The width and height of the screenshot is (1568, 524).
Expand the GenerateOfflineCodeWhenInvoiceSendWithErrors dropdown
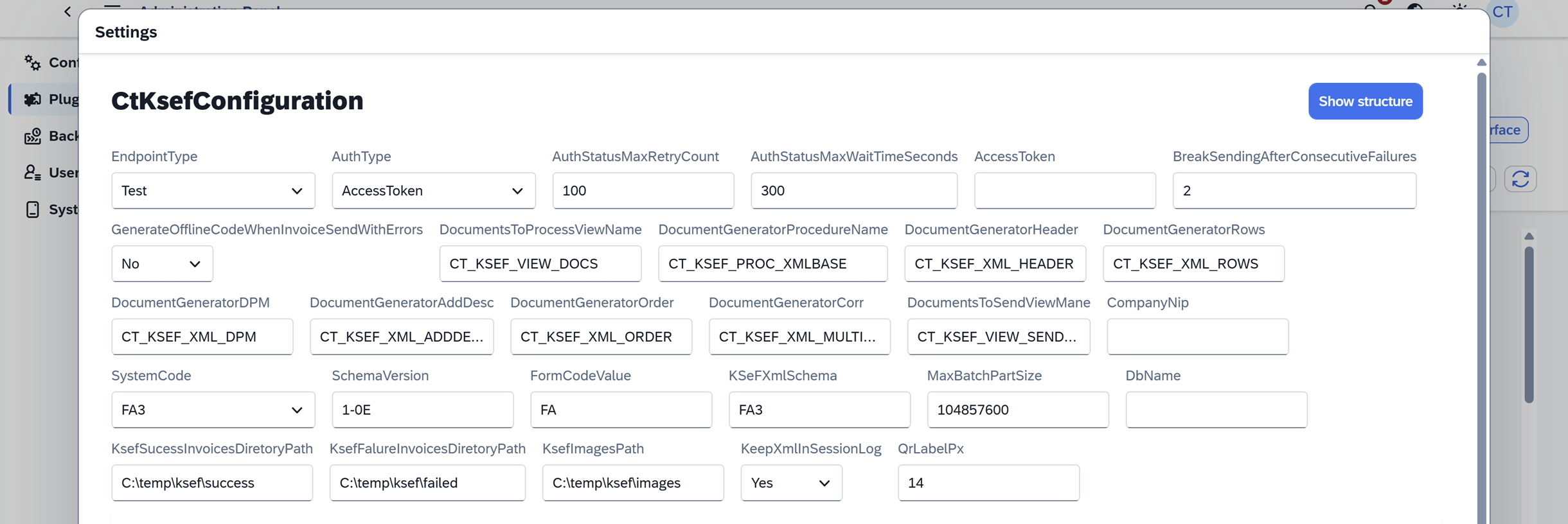coord(162,263)
